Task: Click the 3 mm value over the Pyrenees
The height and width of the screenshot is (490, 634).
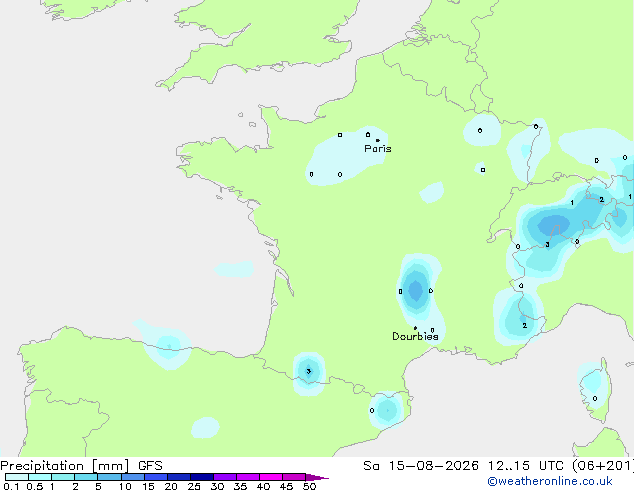Action: [309, 371]
